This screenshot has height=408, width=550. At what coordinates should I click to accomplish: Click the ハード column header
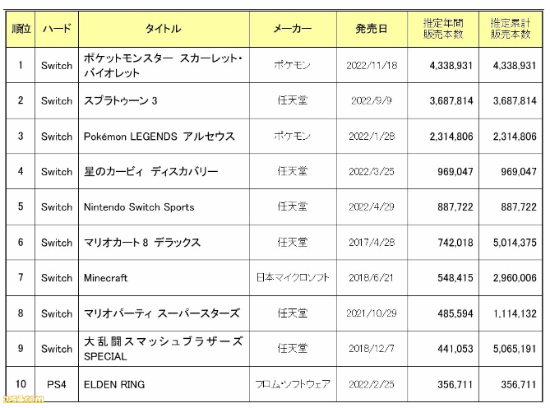pos(57,29)
